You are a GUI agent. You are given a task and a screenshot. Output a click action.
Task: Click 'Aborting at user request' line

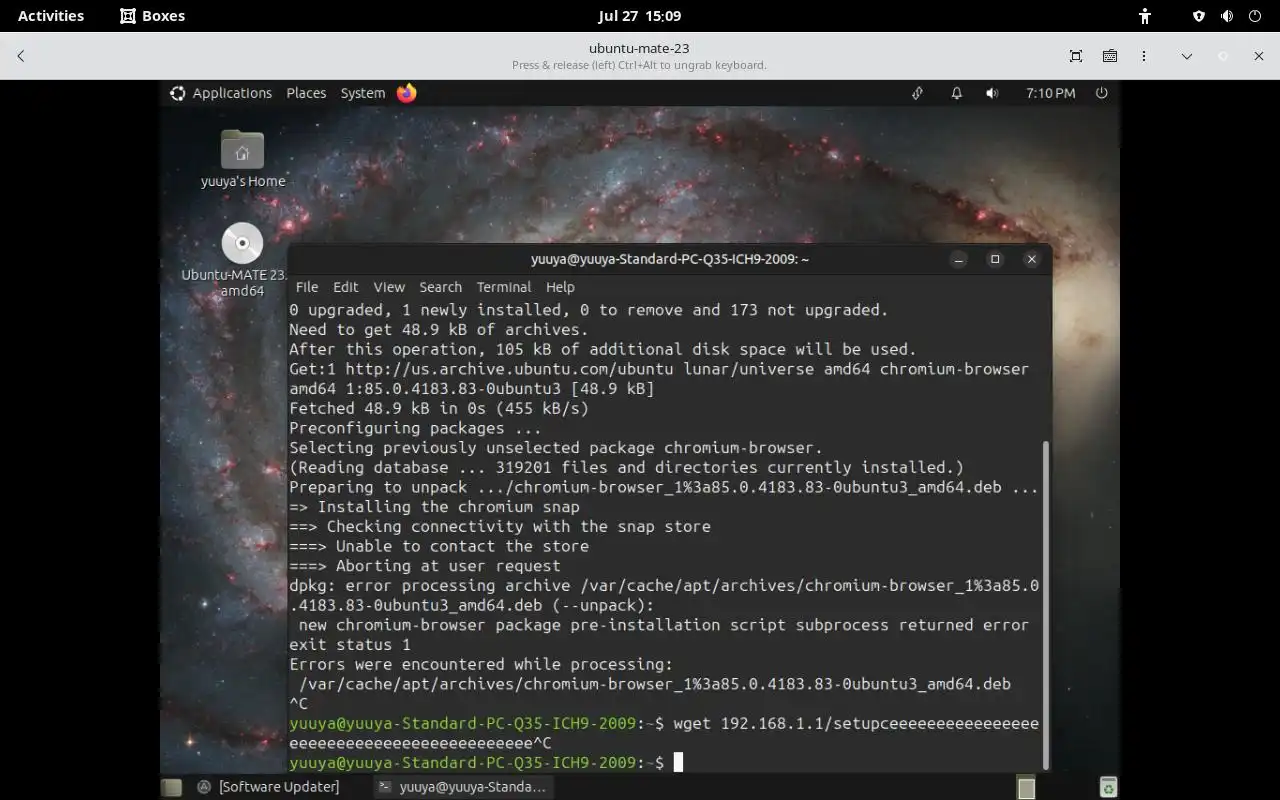click(425, 566)
